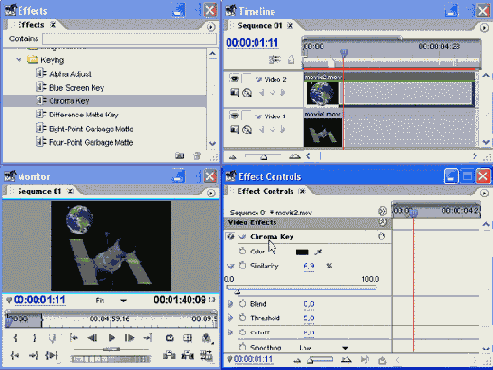Toggle Video 2 track visibility eye

coord(235,79)
